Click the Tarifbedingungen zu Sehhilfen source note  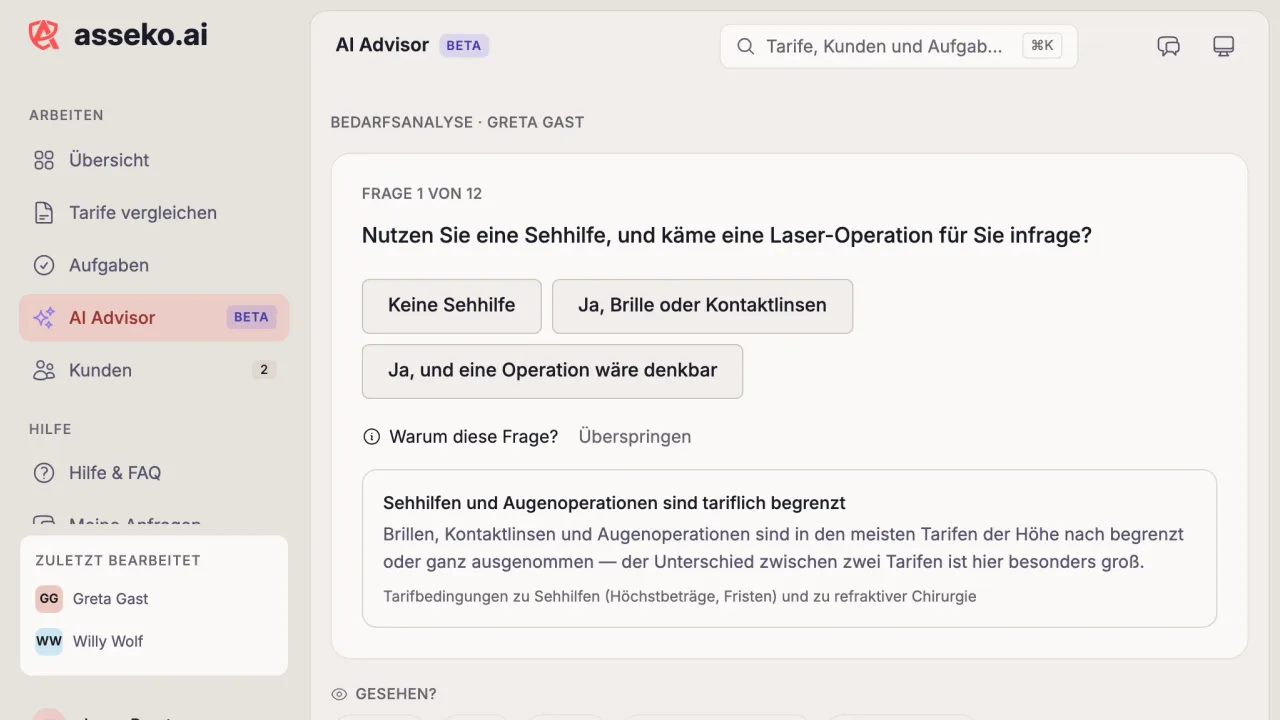[x=679, y=596]
